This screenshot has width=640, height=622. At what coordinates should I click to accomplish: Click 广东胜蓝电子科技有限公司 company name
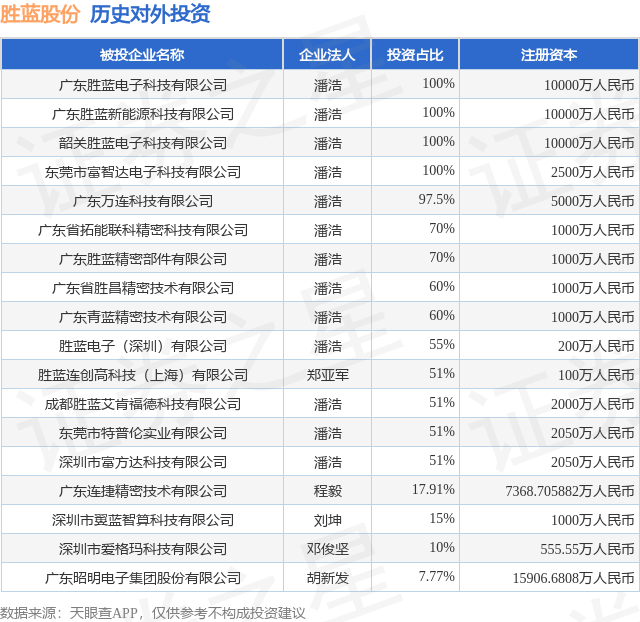[142, 85]
